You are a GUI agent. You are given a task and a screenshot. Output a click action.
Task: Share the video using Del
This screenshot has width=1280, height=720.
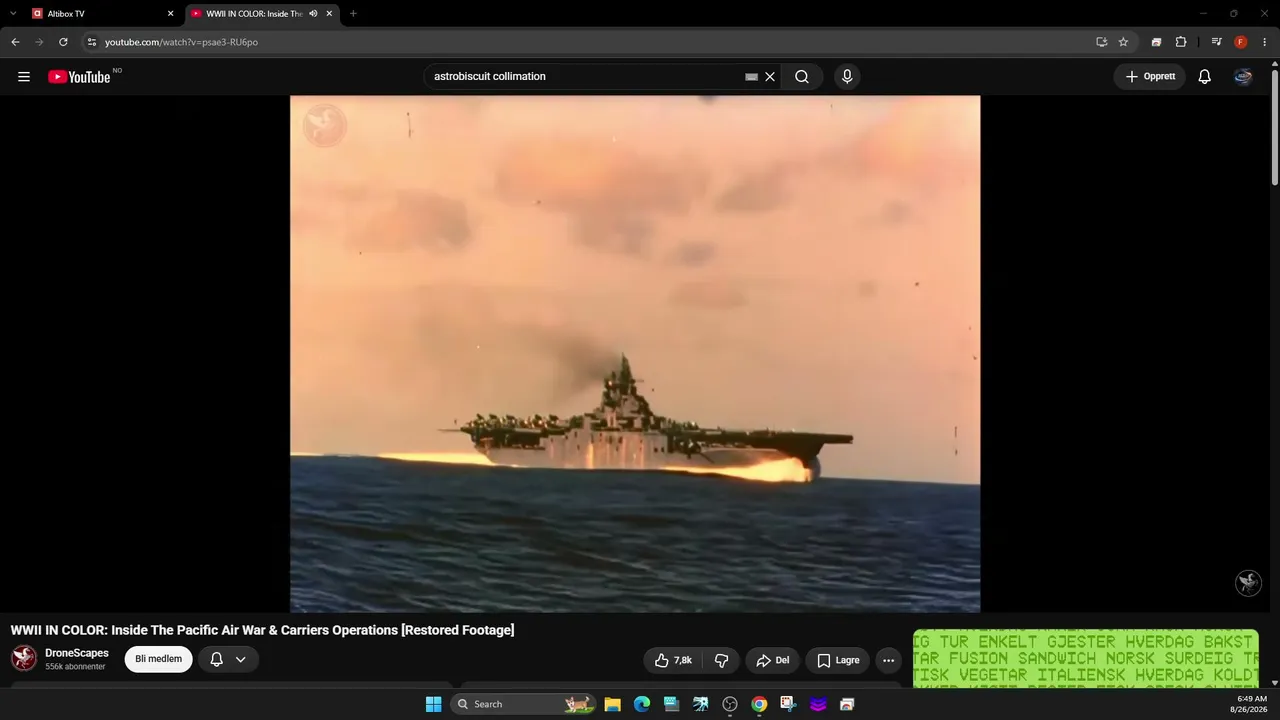click(773, 660)
